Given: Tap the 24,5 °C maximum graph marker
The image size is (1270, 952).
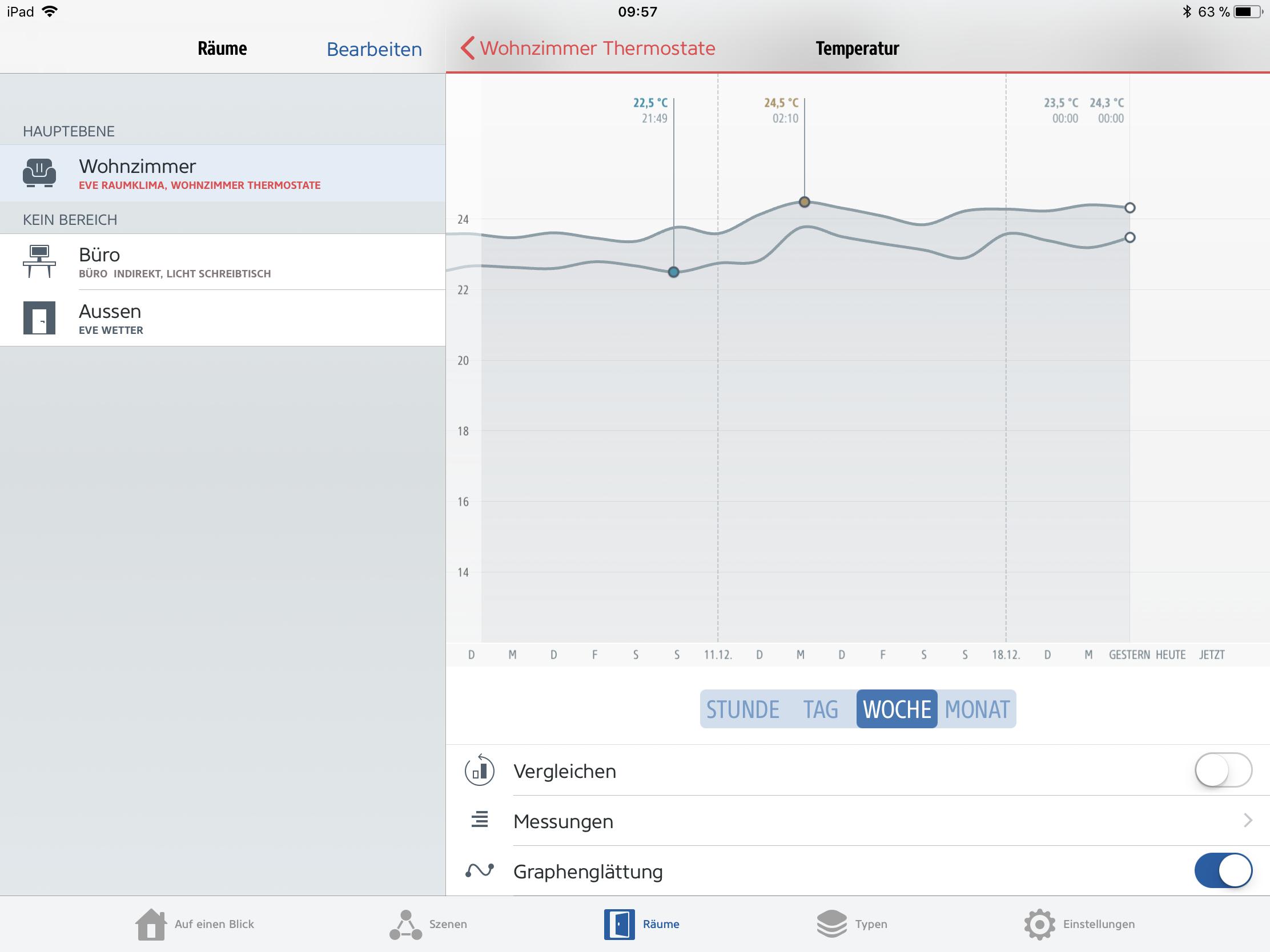Looking at the screenshot, I should point(805,202).
